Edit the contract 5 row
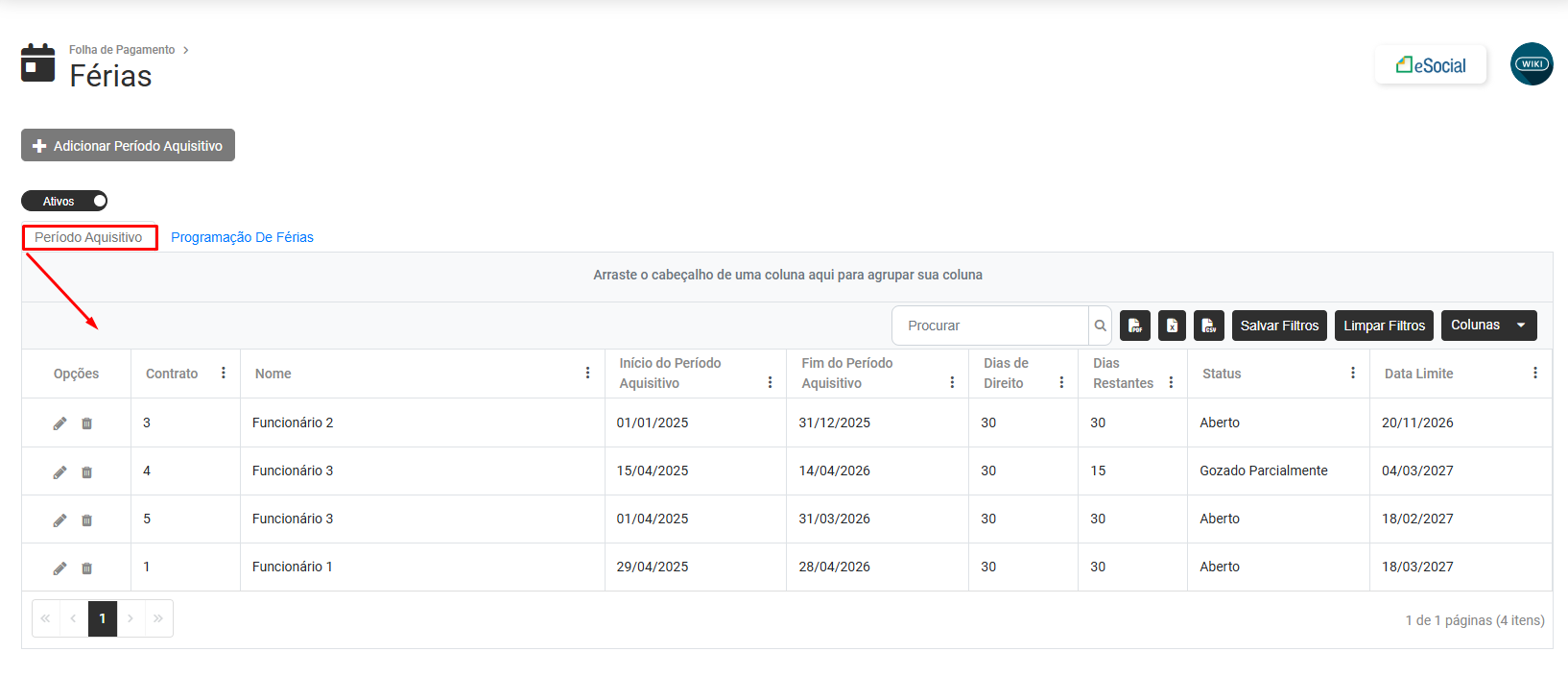The width and height of the screenshot is (1568, 676). point(59,519)
